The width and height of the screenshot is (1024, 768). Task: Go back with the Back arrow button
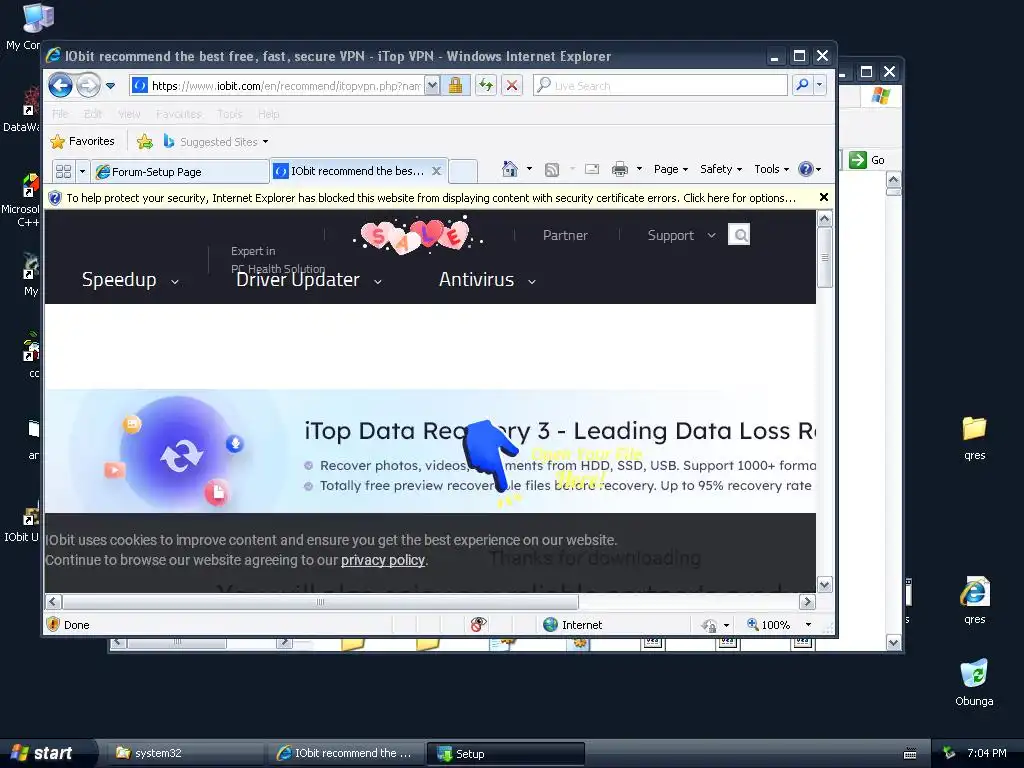pos(61,85)
